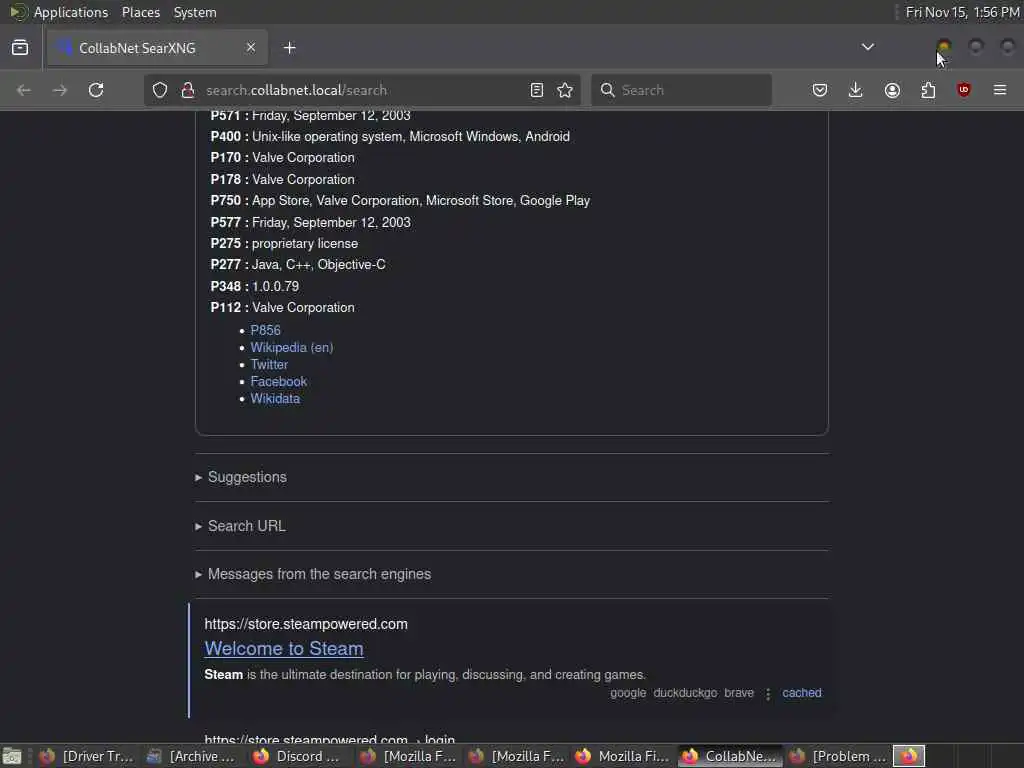
Task: Click the brave engine label on result
Action: coord(739,693)
